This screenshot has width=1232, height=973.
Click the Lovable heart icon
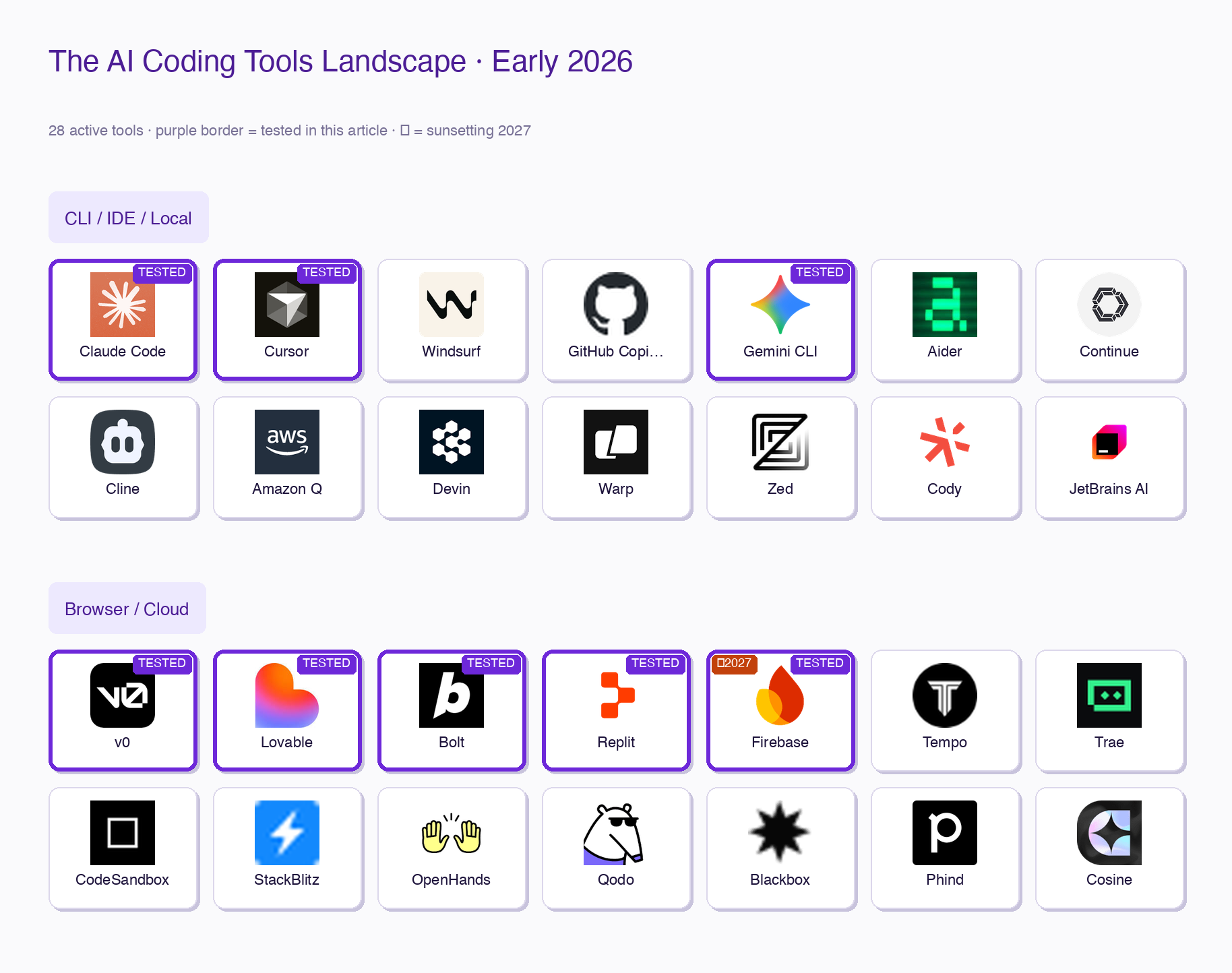[287, 695]
